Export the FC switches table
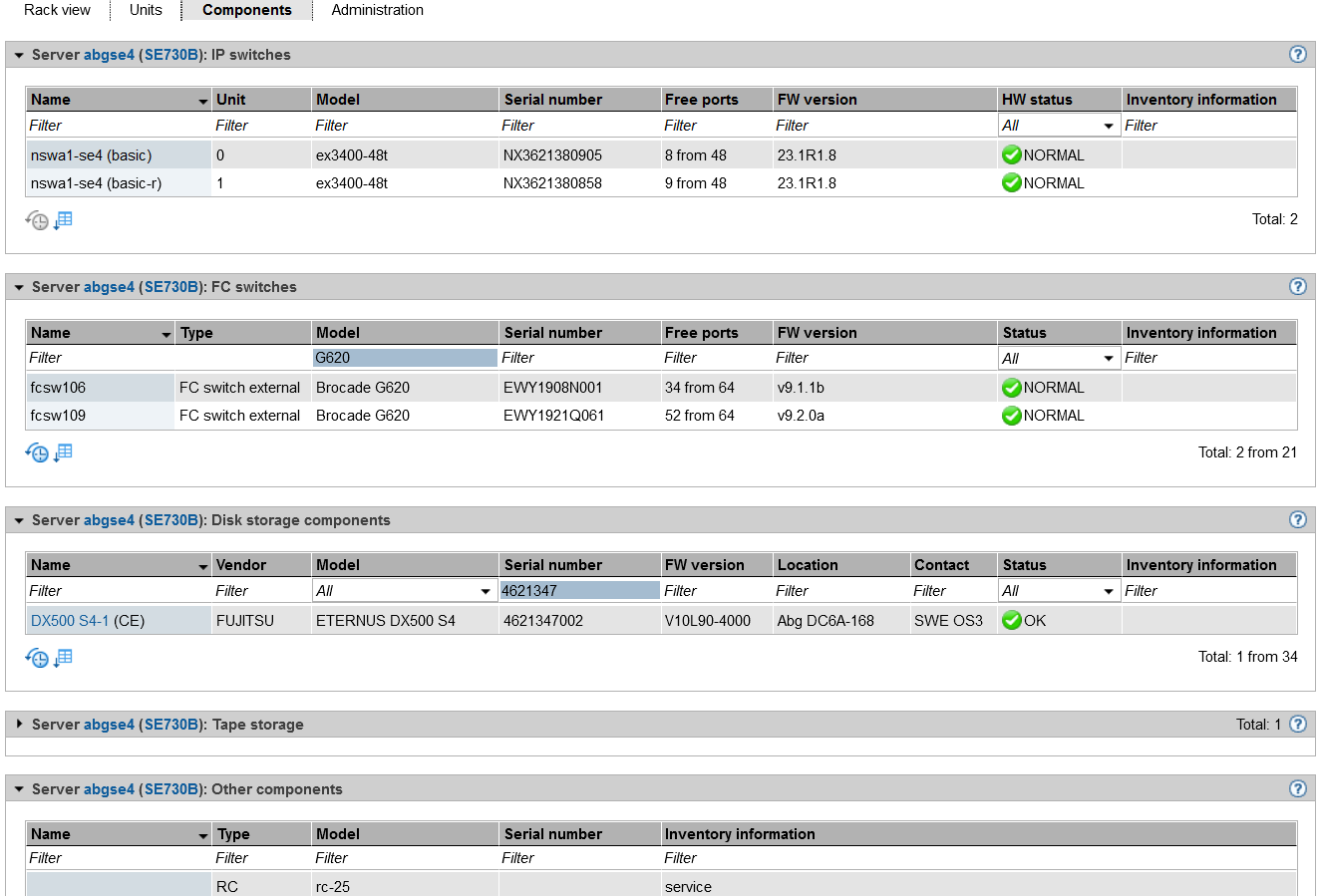This screenshot has width=1320, height=896. [x=64, y=452]
